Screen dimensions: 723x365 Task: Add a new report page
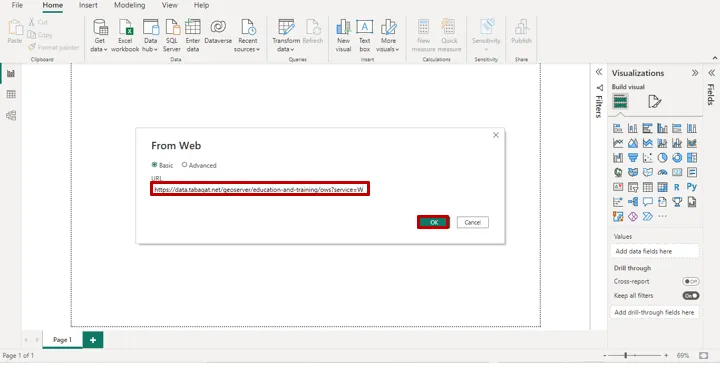click(x=93, y=340)
